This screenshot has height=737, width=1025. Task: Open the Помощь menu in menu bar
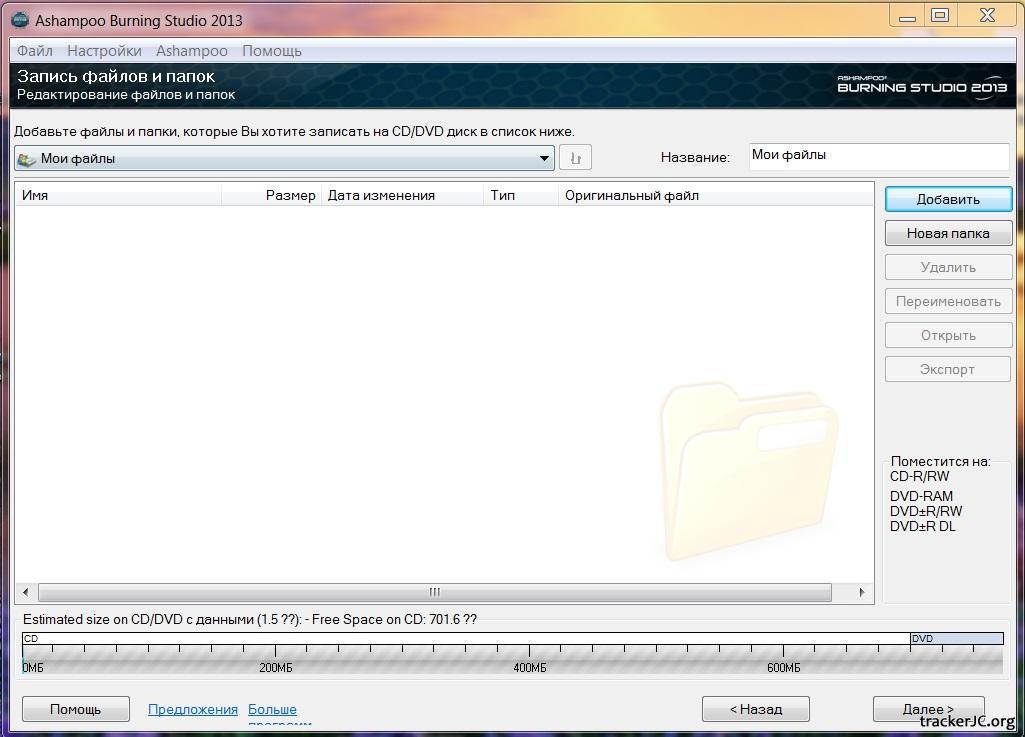(271, 51)
